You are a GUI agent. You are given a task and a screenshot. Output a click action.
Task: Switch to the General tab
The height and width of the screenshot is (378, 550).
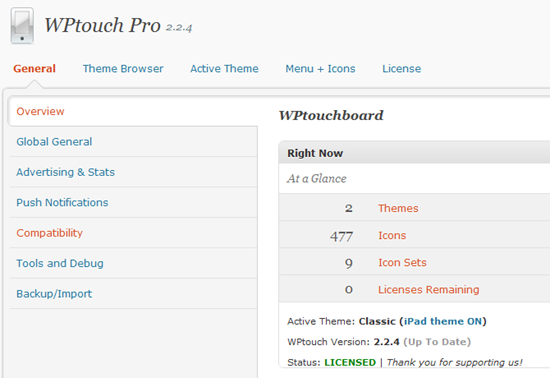point(34,69)
